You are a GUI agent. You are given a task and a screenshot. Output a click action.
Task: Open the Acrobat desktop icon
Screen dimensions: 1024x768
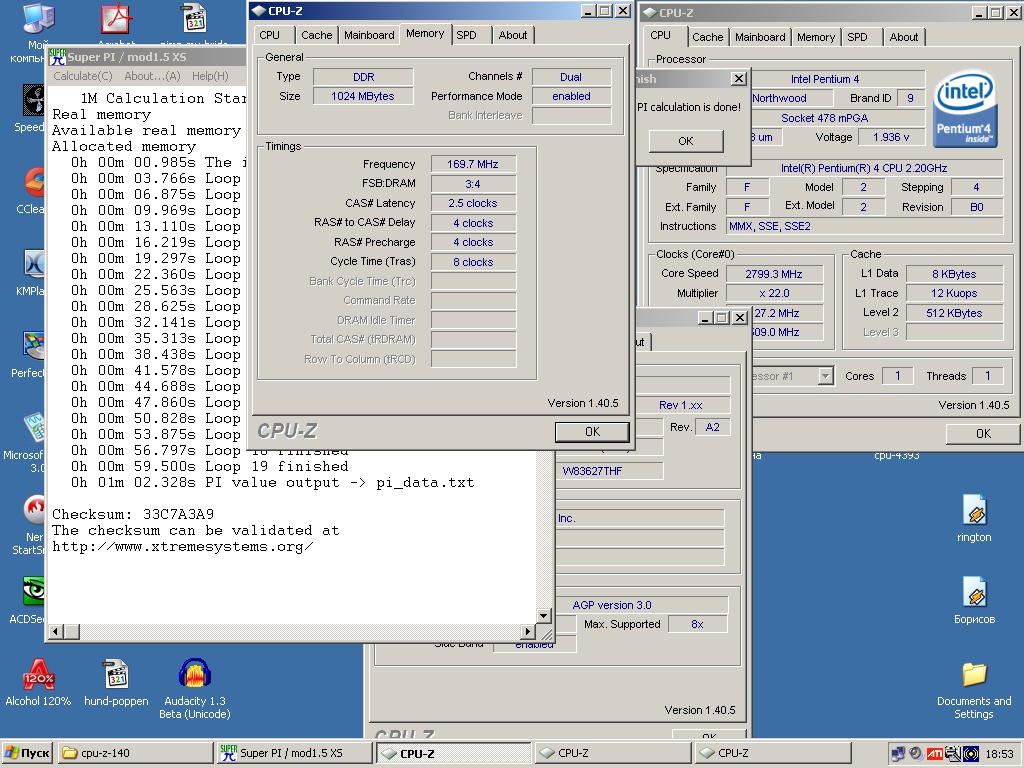(x=116, y=18)
